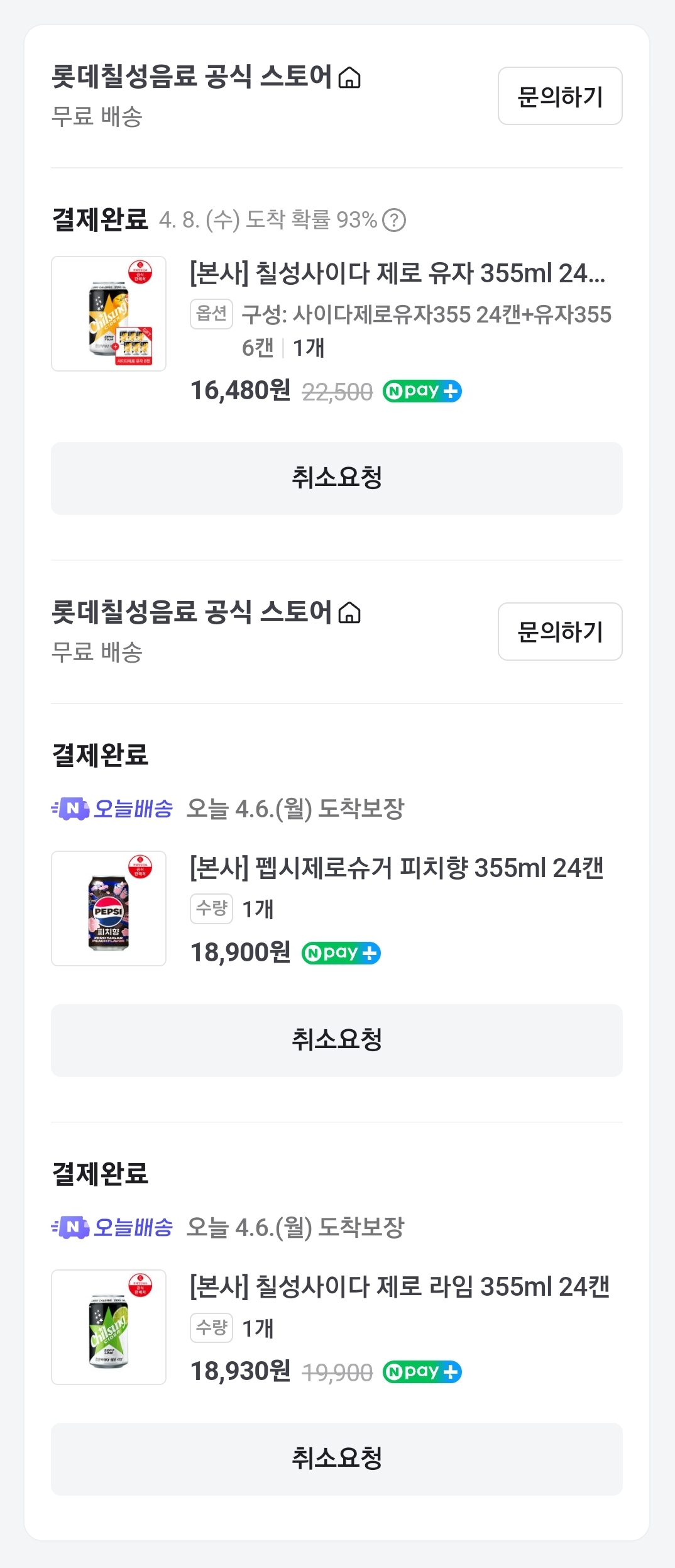Tap Npay+ badge beside 18,930원
The height and width of the screenshot is (1568, 675).
pos(422,1372)
